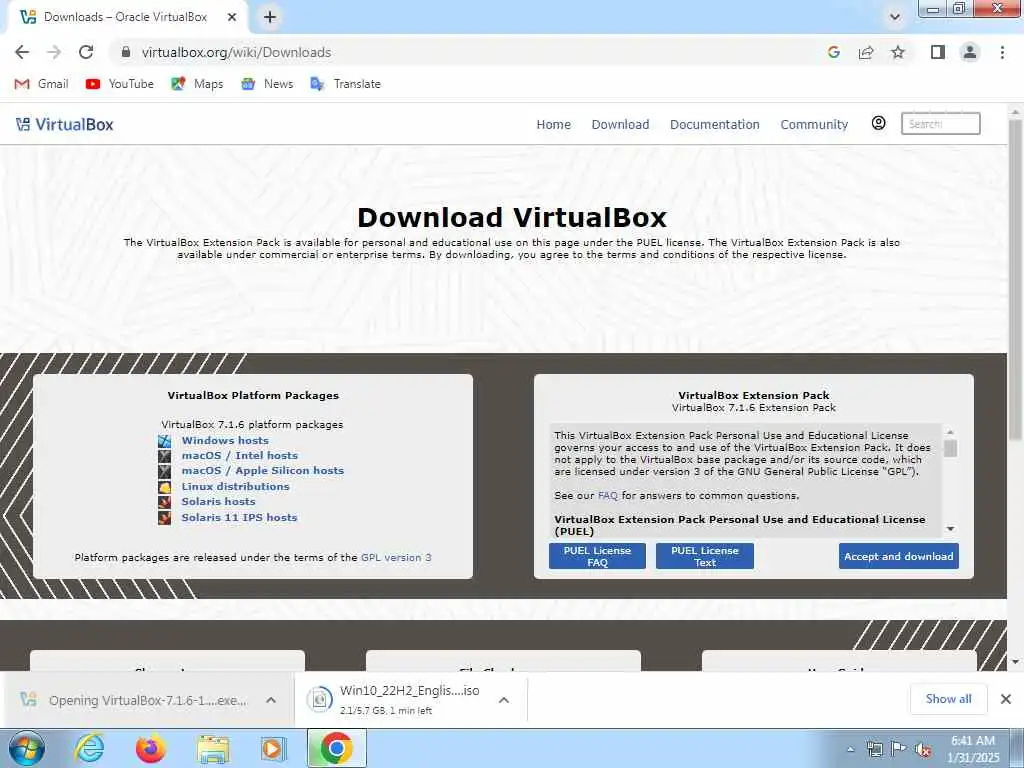The width and height of the screenshot is (1024, 768).
Task: Open the YouTube bookmark
Action: (120, 84)
